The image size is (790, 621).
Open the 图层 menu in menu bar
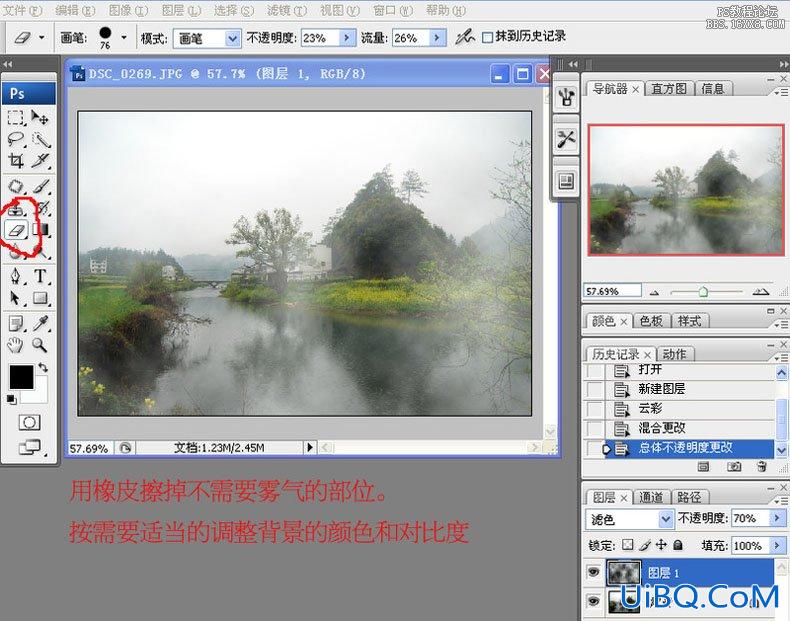pos(181,10)
